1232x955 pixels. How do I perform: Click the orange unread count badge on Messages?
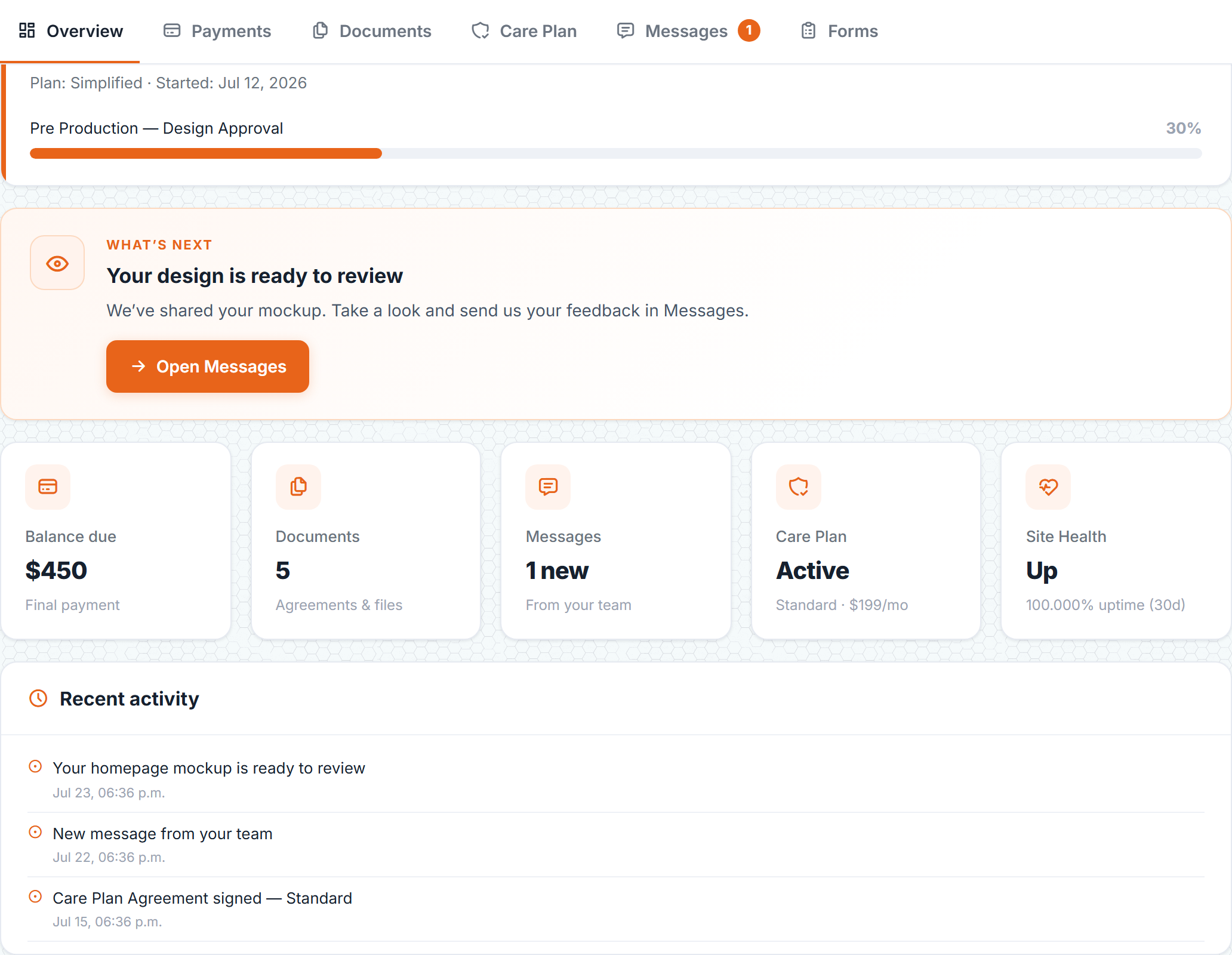click(749, 30)
